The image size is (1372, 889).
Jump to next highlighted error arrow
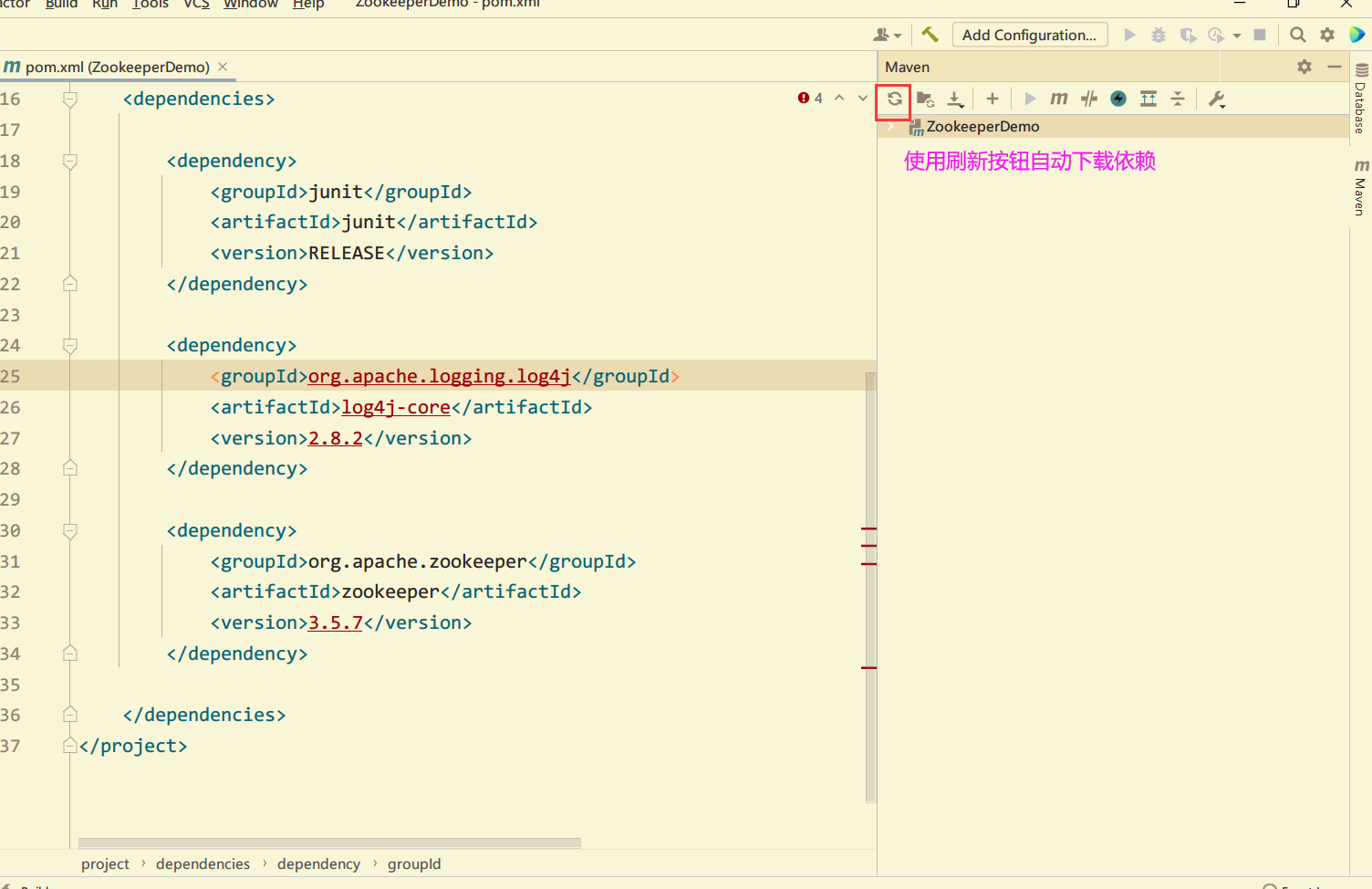tap(863, 98)
